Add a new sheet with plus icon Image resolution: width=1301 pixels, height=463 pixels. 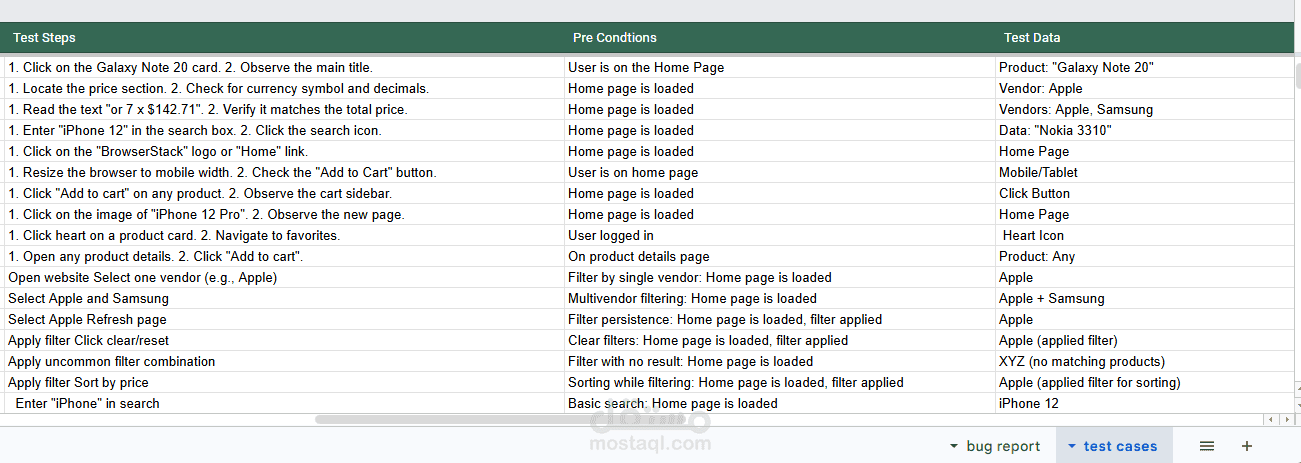[x=1246, y=446]
